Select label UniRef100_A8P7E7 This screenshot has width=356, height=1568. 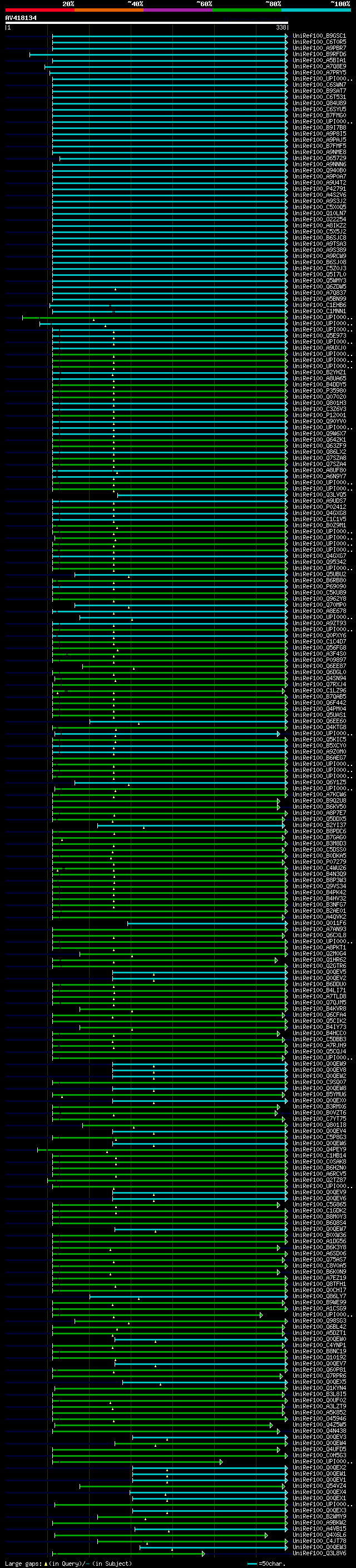[x=319, y=813]
